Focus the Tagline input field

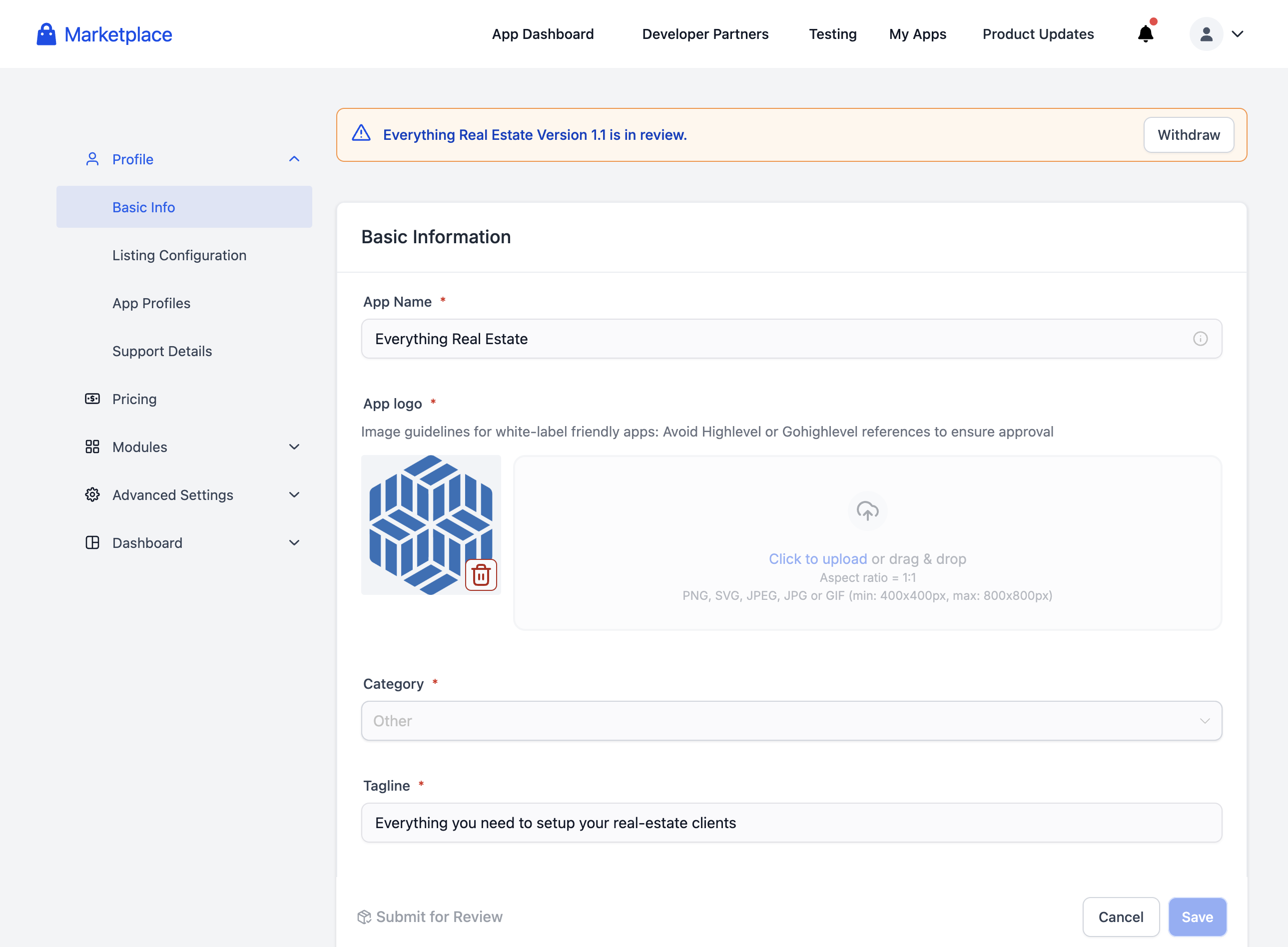click(x=791, y=823)
